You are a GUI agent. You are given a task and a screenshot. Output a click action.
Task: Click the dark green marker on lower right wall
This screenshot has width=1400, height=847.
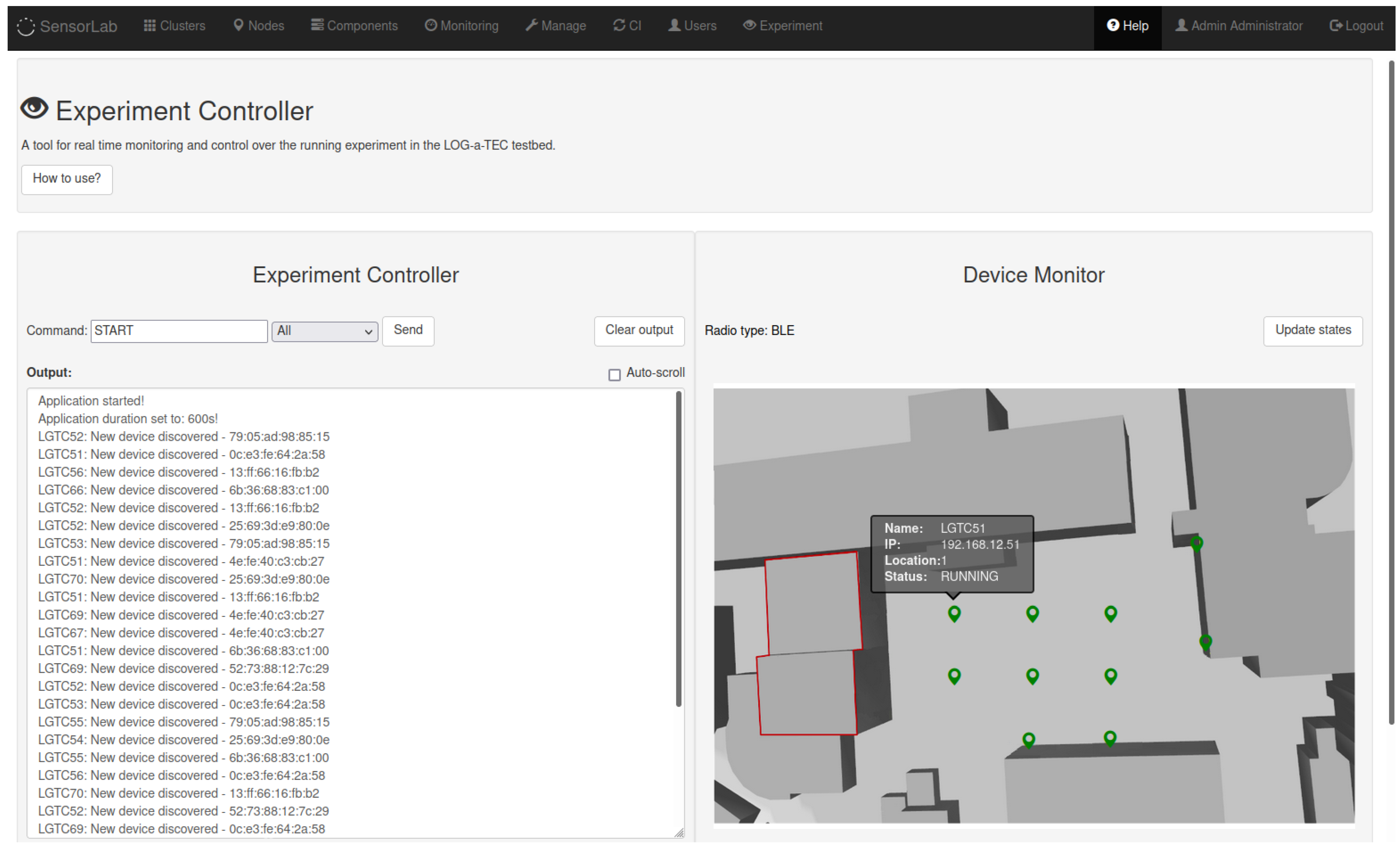coord(1205,641)
